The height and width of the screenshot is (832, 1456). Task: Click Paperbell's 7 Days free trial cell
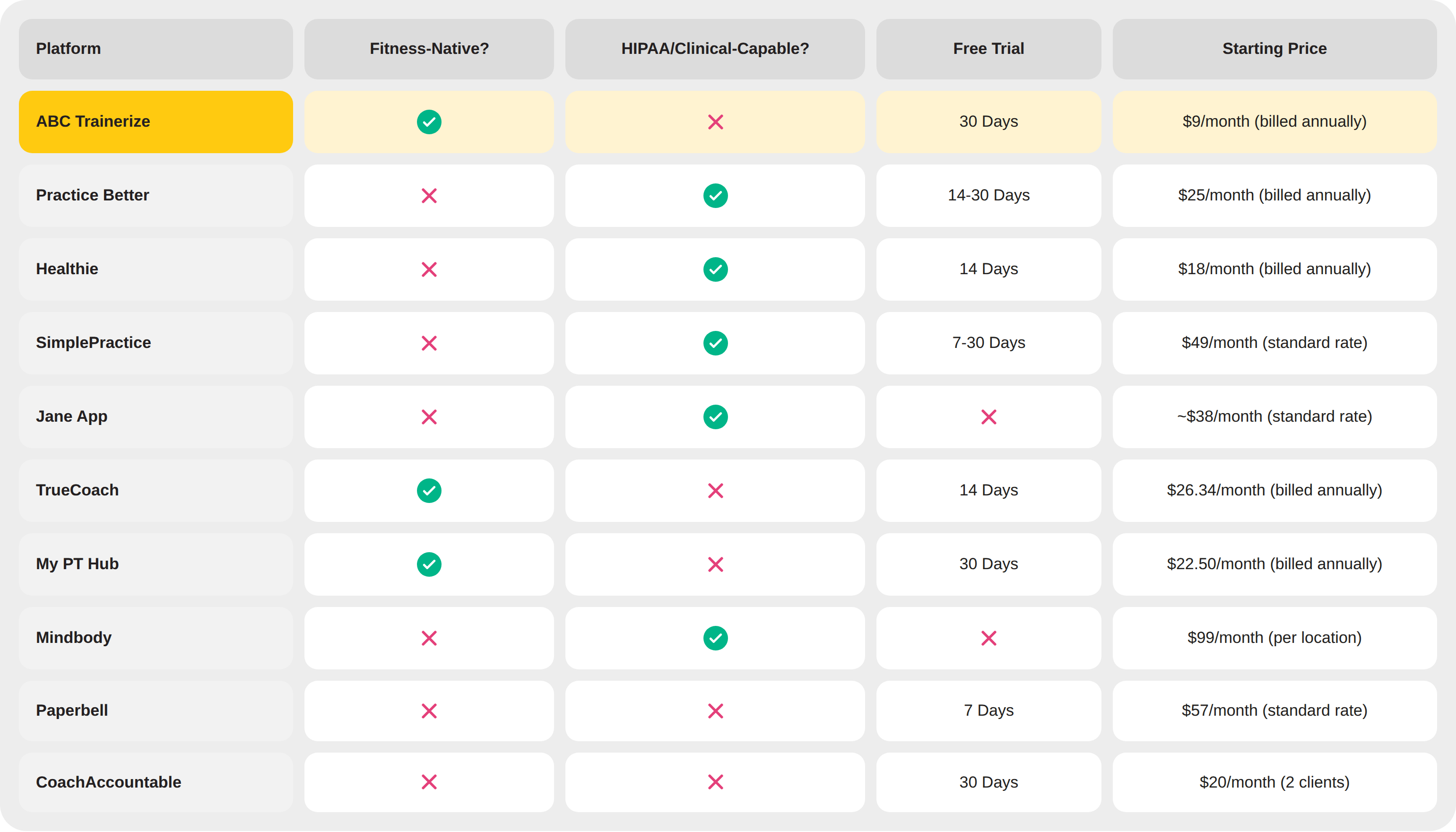point(988,711)
